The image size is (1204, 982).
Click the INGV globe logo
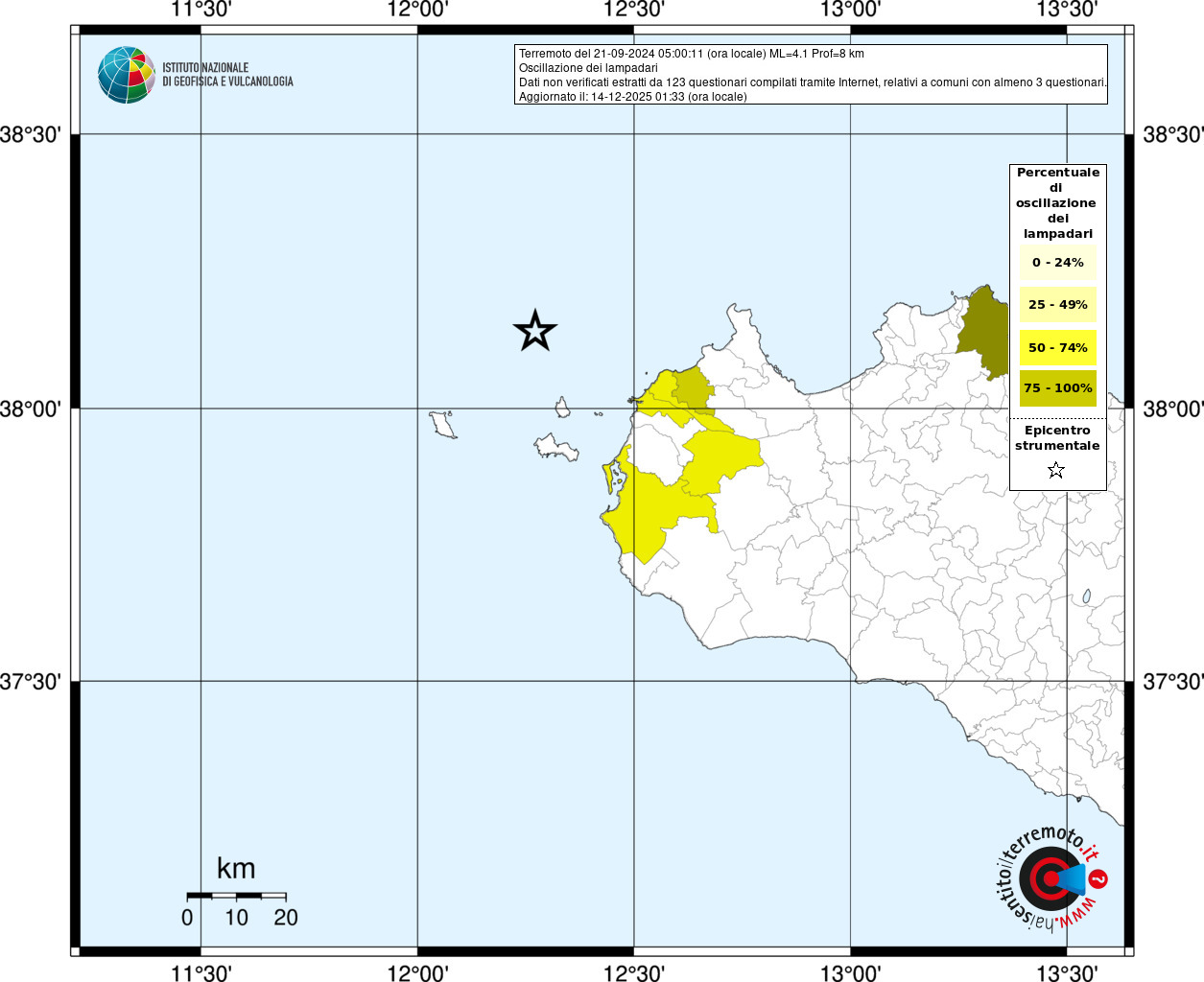coord(127,75)
